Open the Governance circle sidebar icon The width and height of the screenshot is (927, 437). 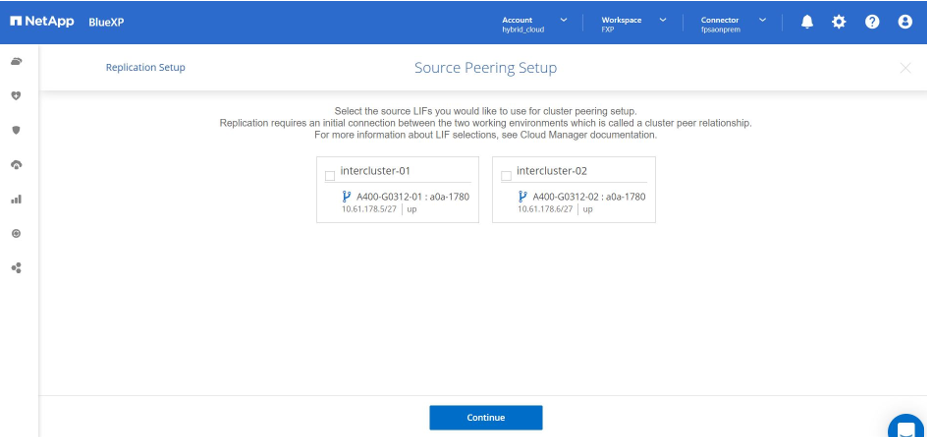click(16, 233)
